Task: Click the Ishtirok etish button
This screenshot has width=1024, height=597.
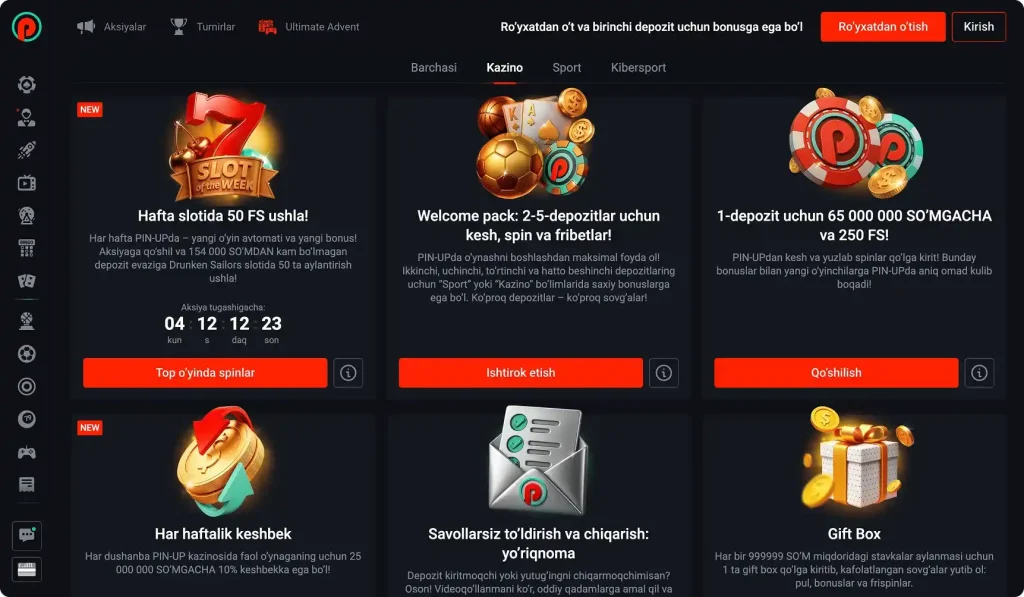Action: click(520, 373)
